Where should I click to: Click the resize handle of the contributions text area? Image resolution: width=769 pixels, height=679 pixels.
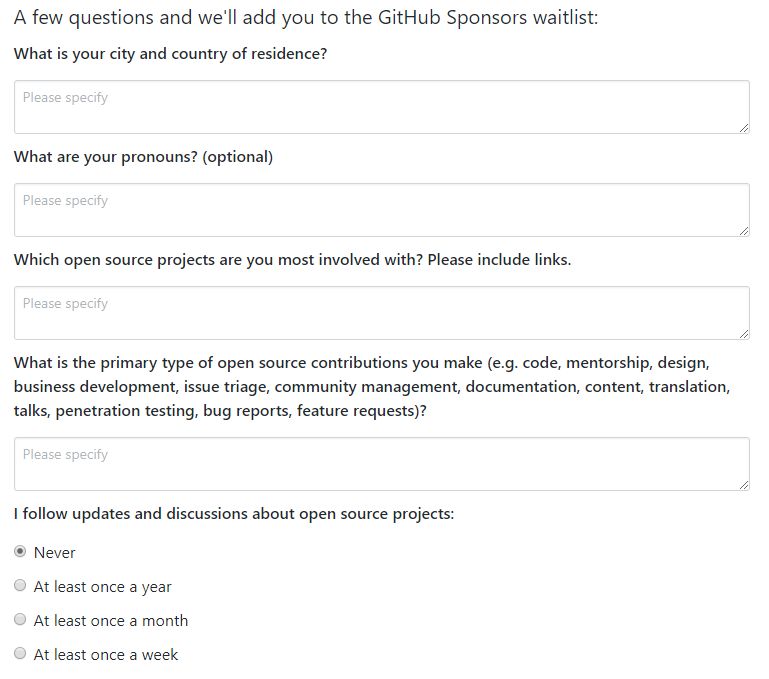coord(744,485)
